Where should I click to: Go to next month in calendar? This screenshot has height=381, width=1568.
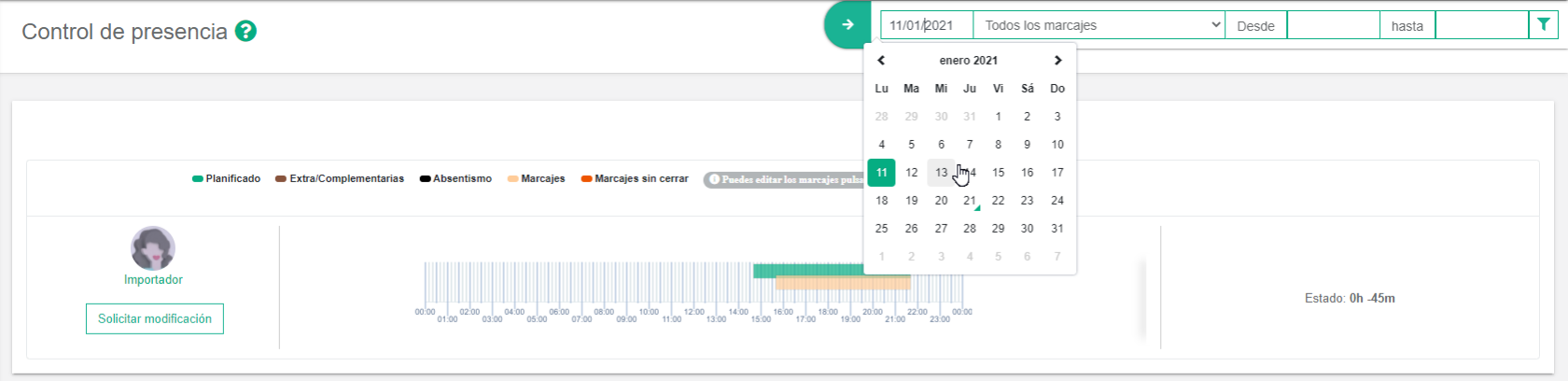click(x=1057, y=61)
